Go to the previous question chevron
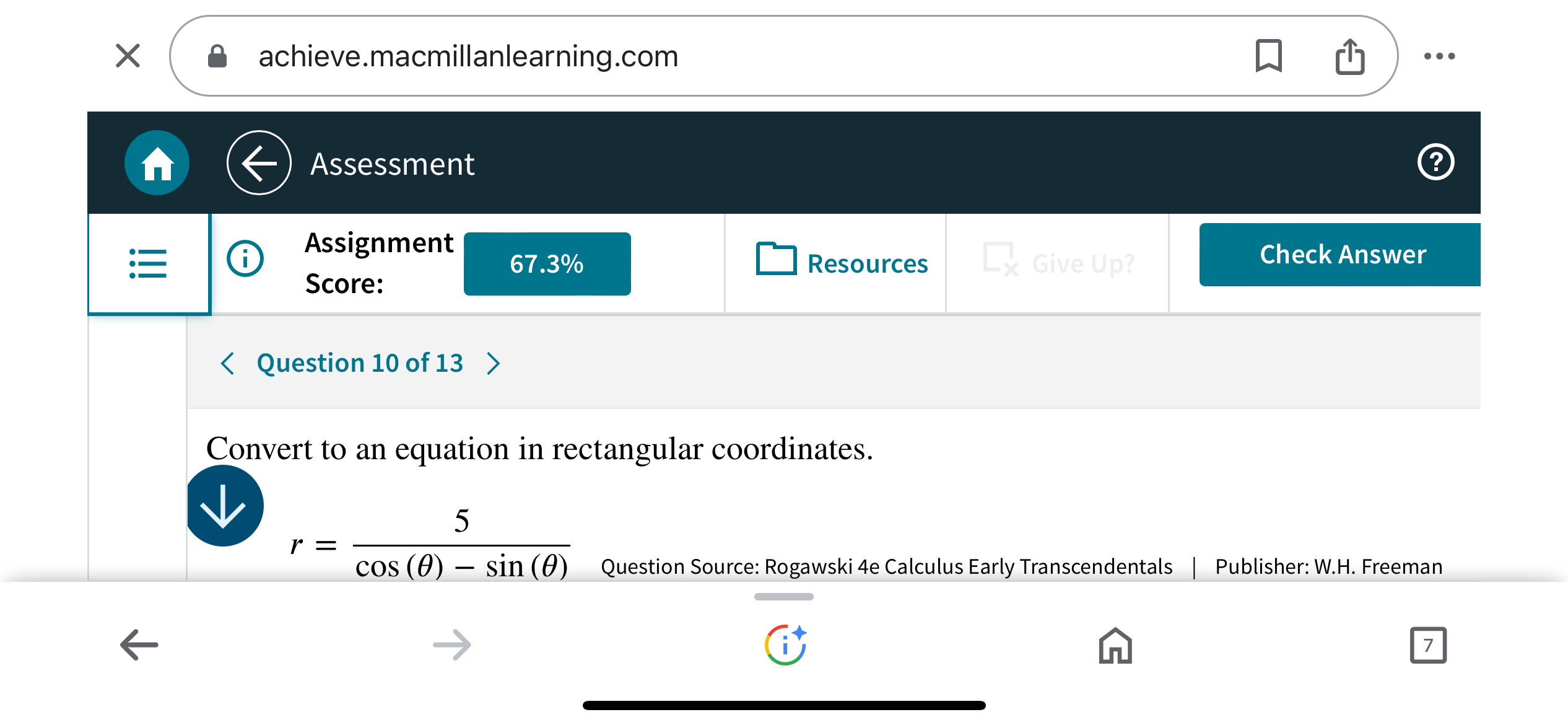The height and width of the screenshot is (725, 1568). tap(227, 364)
